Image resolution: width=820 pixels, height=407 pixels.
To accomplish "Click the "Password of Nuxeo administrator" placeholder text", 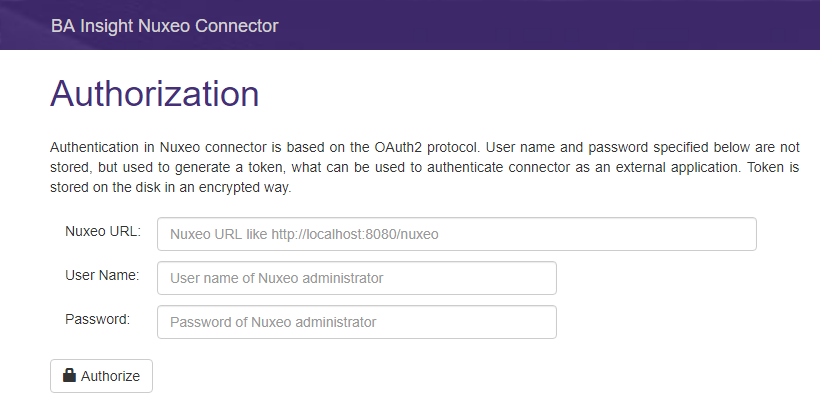I will tap(273, 322).
